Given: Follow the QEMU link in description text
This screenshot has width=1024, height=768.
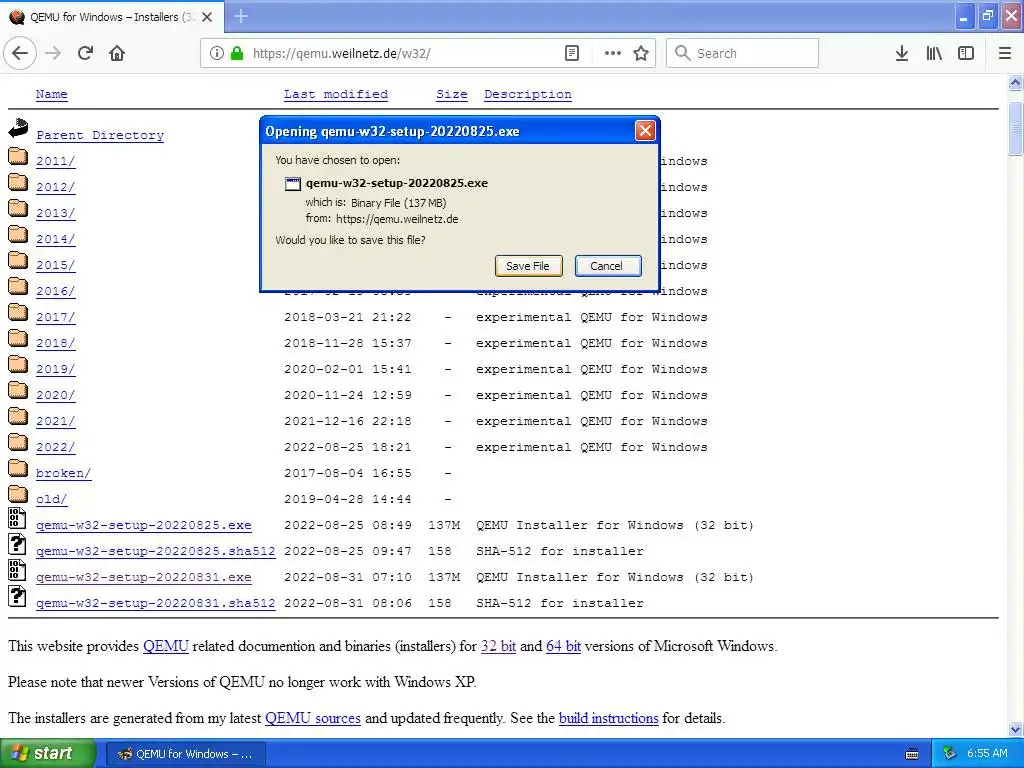Looking at the screenshot, I should (166, 646).
